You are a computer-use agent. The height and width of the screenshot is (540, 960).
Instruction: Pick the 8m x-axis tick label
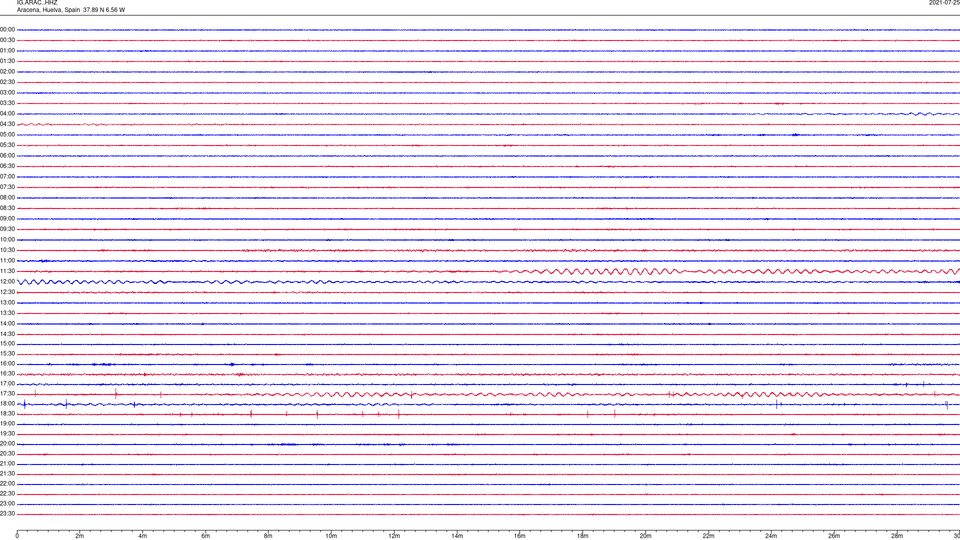coord(268,536)
